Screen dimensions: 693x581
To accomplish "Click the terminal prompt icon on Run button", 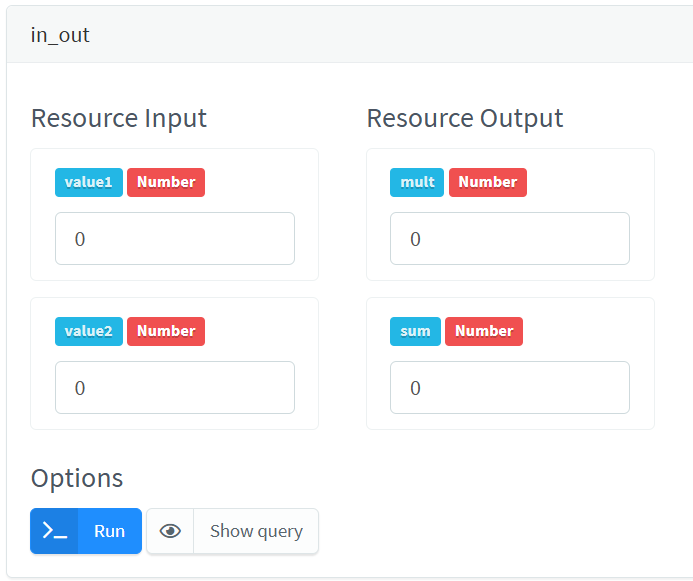I will click(x=55, y=531).
